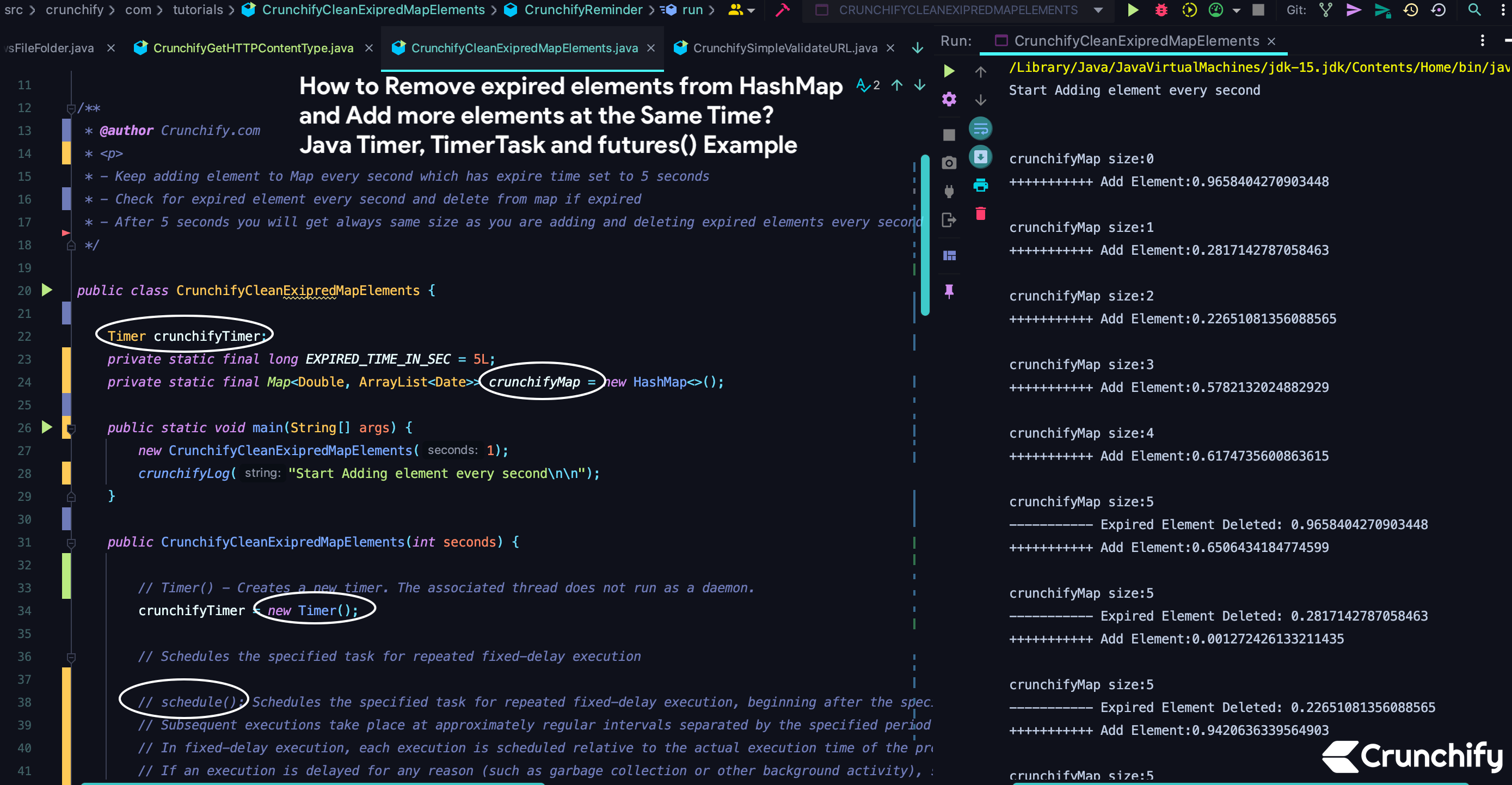Image resolution: width=1512 pixels, height=785 pixels.
Task: Click the run gutter arrow at line 26
Action: (47, 427)
